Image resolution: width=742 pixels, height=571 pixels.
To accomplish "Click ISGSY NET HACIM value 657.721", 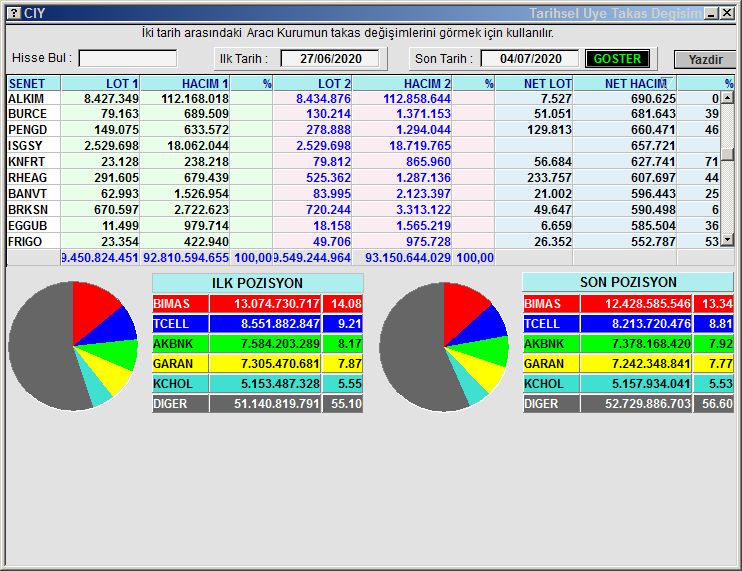I will pos(653,146).
